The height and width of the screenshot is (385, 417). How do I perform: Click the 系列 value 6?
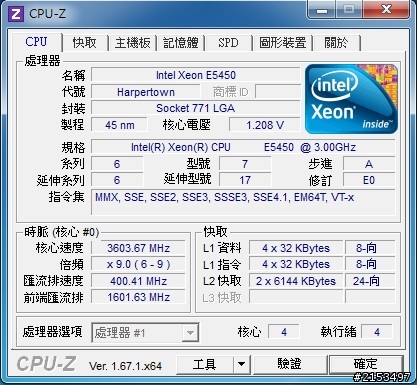[117, 164]
